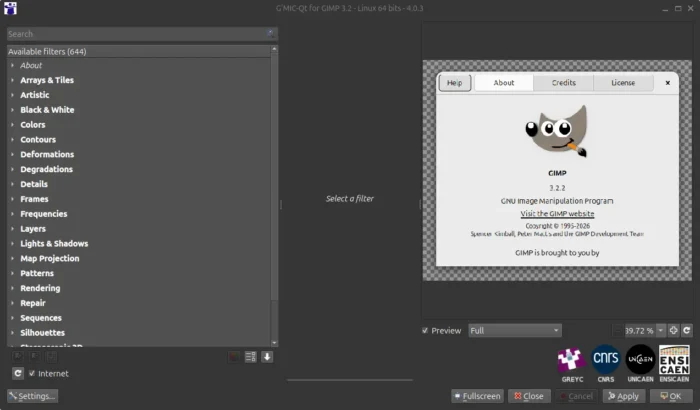Select Details in the filter tree

(34, 184)
